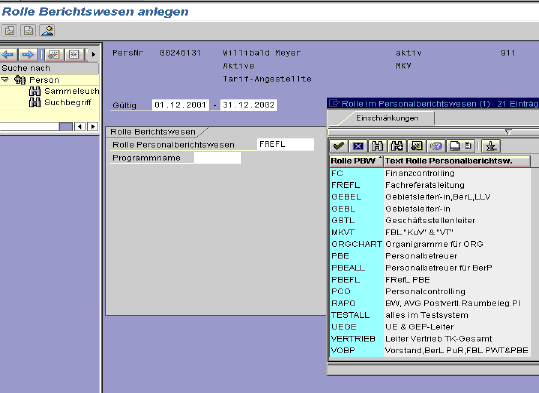Image resolution: width=539 pixels, height=393 pixels.
Task: Click the left blue arrow in the search panel
Action: (9, 55)
